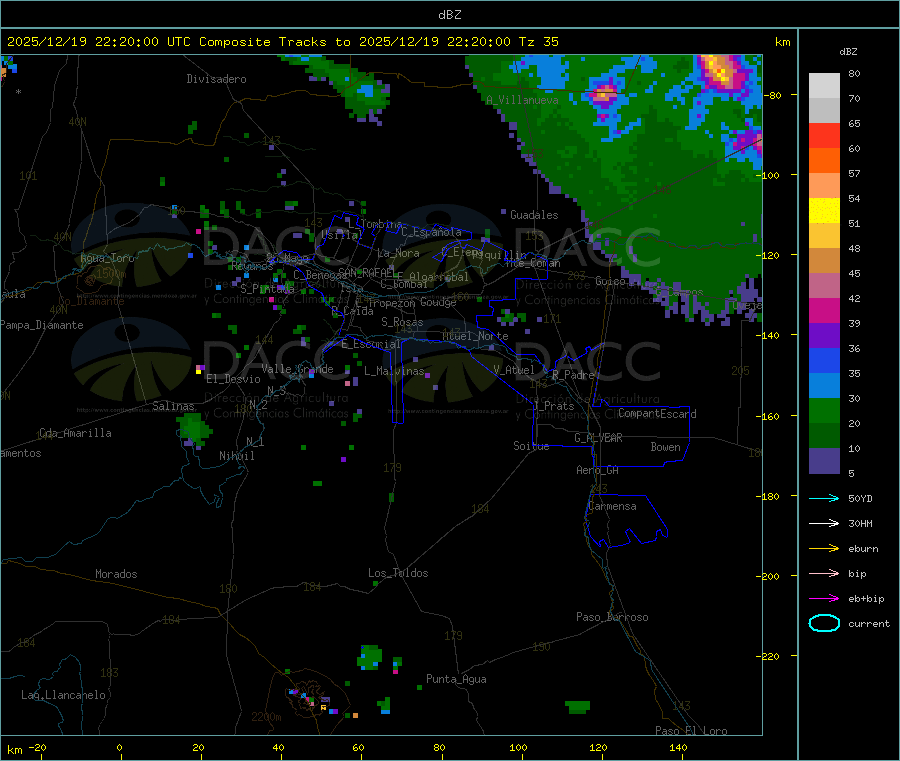Click the E_Algarrobal map label
The width and height of the screenshot is (900, 761).
pos(433,277)
